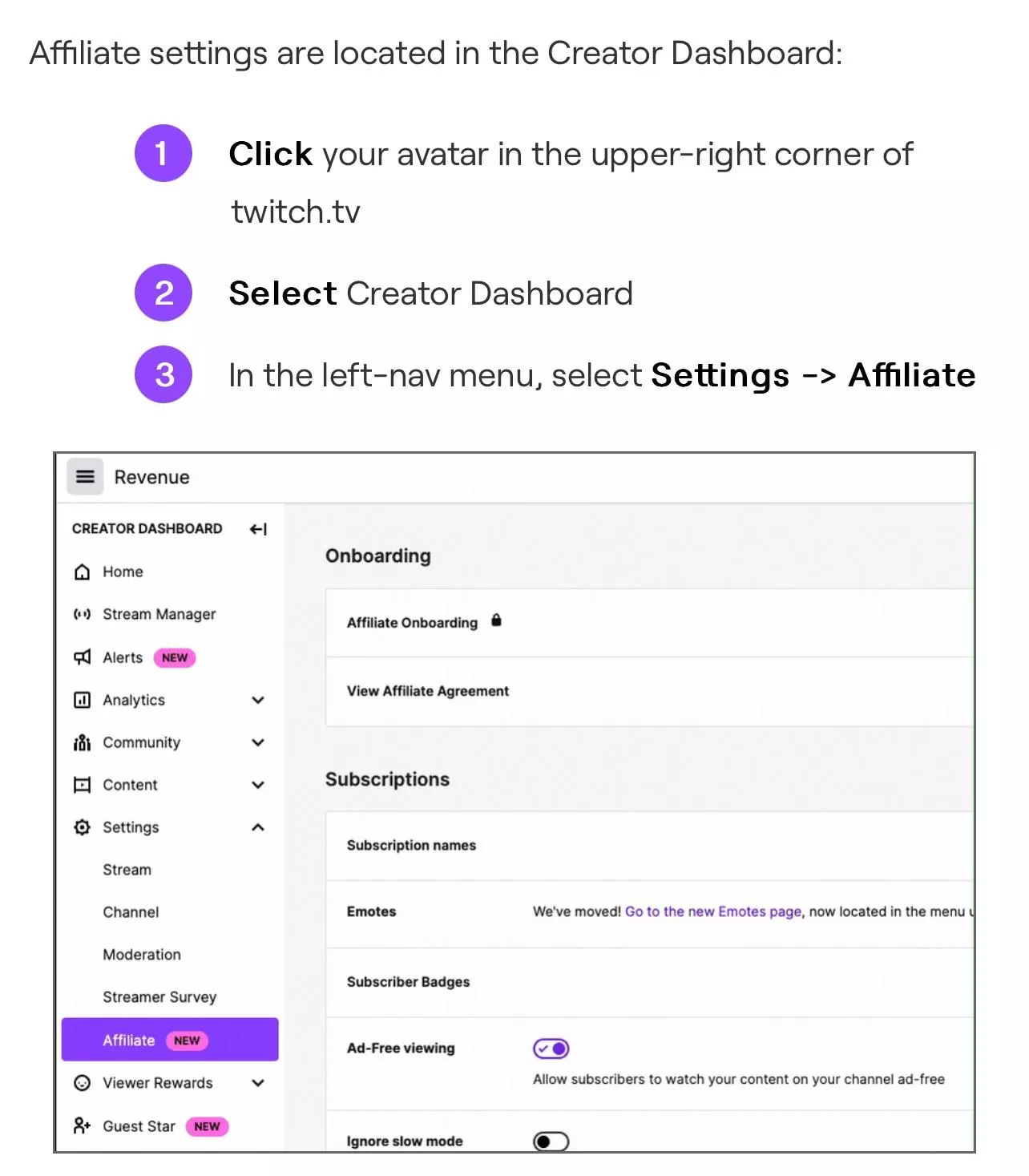1029x1176 pixels.
Task: Enable the Ignore slow mode toggle
Action: coord(551,1141)
